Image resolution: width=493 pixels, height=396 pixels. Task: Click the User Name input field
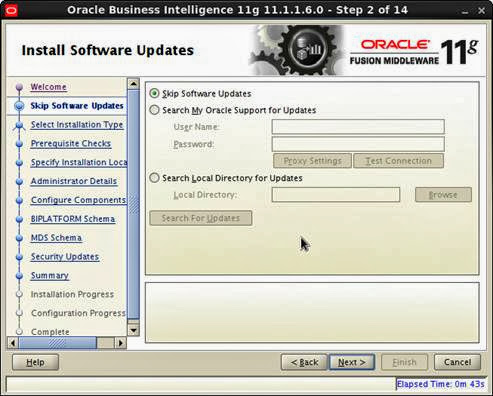pyautogui.click(x=358, y=127)
